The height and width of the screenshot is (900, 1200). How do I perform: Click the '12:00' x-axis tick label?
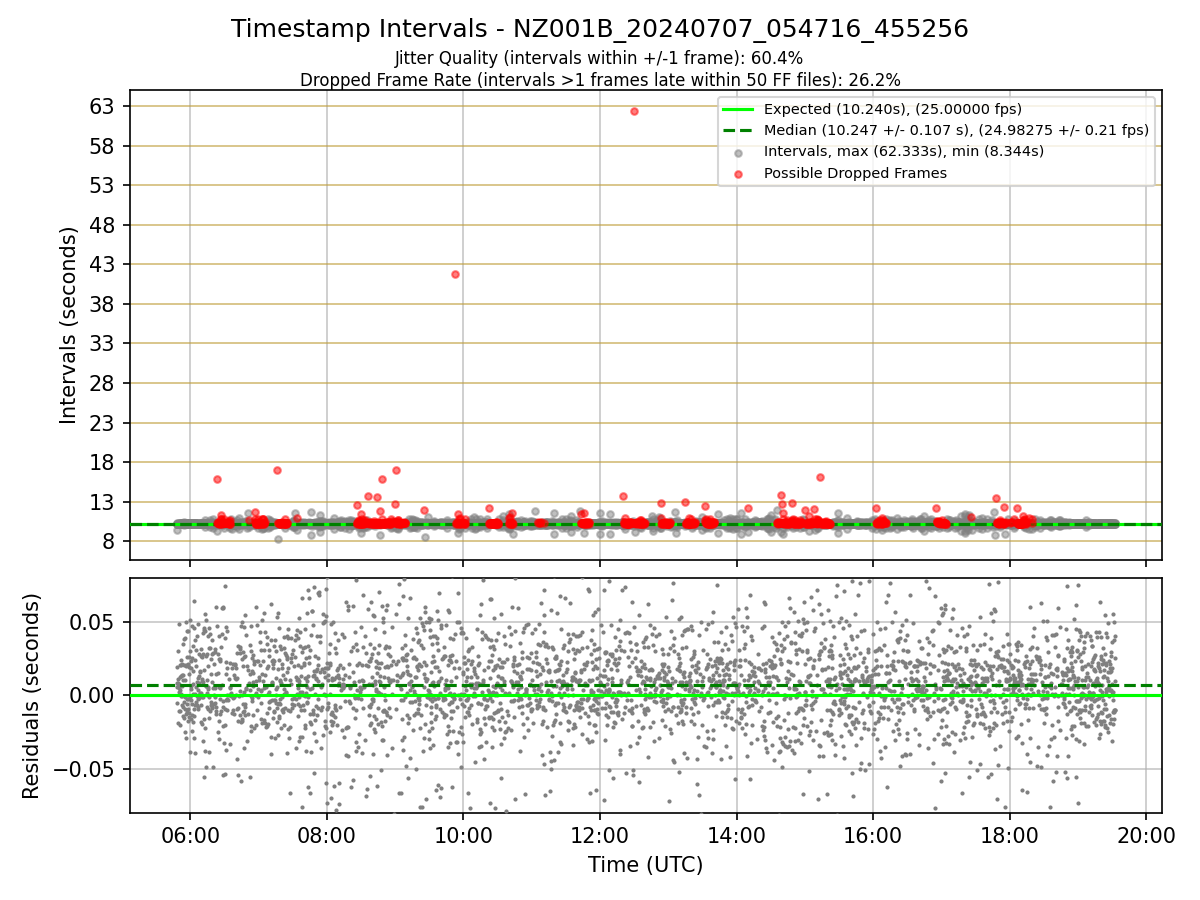pos(599,833)
